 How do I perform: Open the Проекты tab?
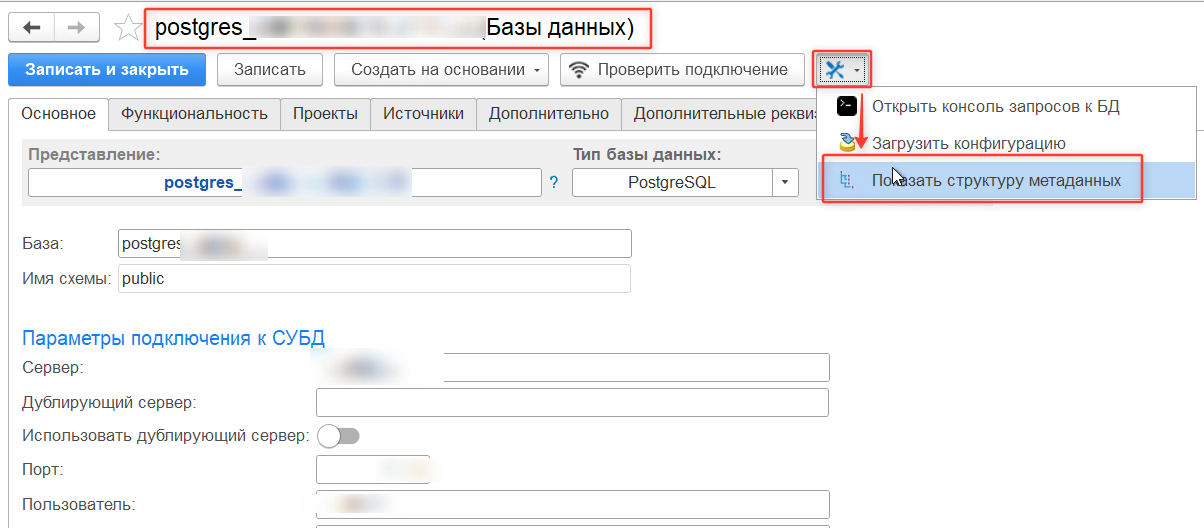click(x=325, y=114)
